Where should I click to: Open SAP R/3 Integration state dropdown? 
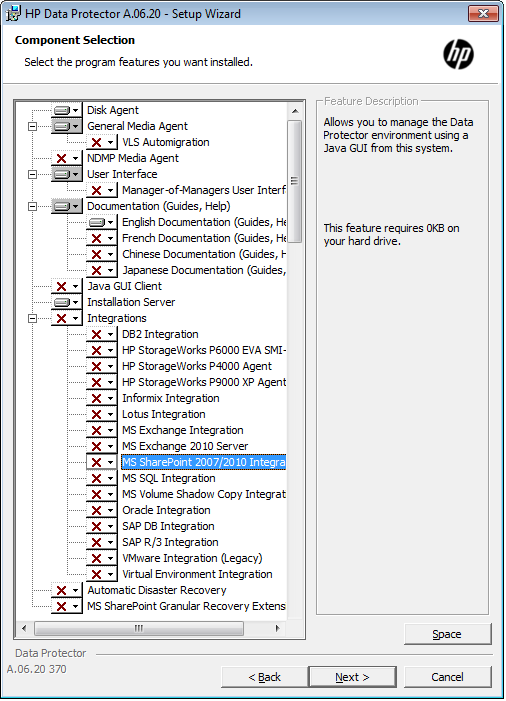point(102,543)
